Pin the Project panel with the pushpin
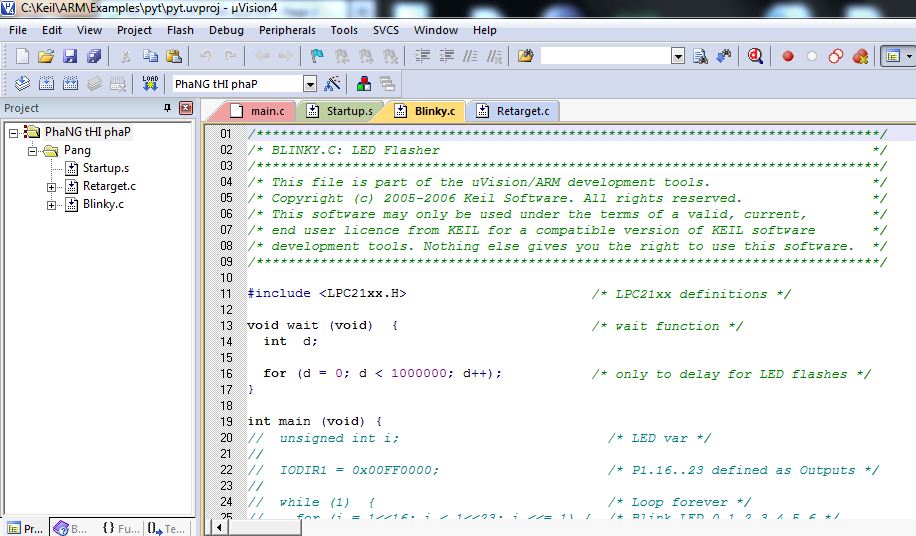916x536 pixels. tap(167, 108)
